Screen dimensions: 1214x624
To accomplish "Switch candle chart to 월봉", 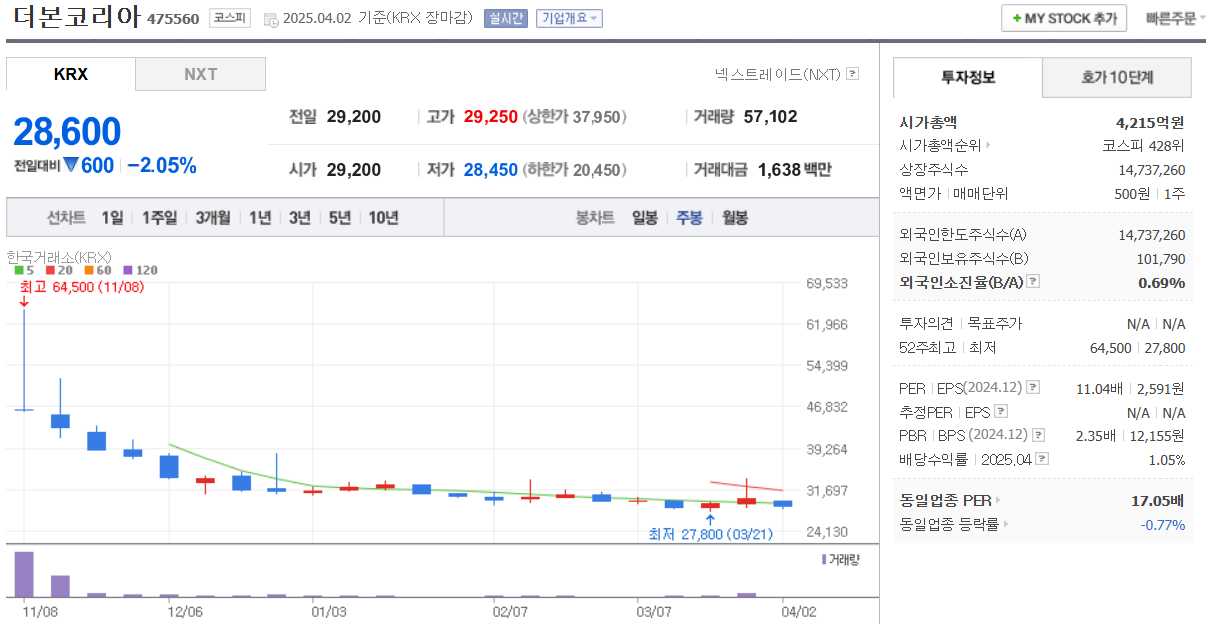I will click(735, 218).
